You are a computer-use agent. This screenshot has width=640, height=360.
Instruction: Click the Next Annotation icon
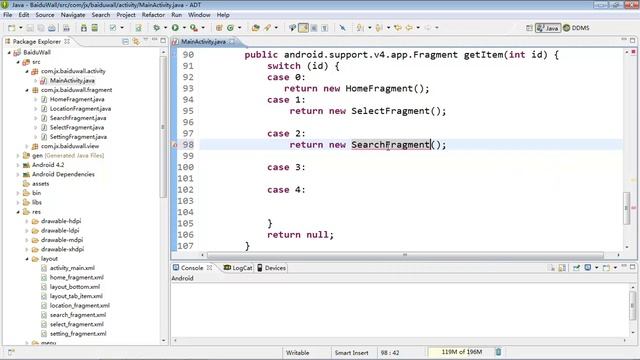360,28
